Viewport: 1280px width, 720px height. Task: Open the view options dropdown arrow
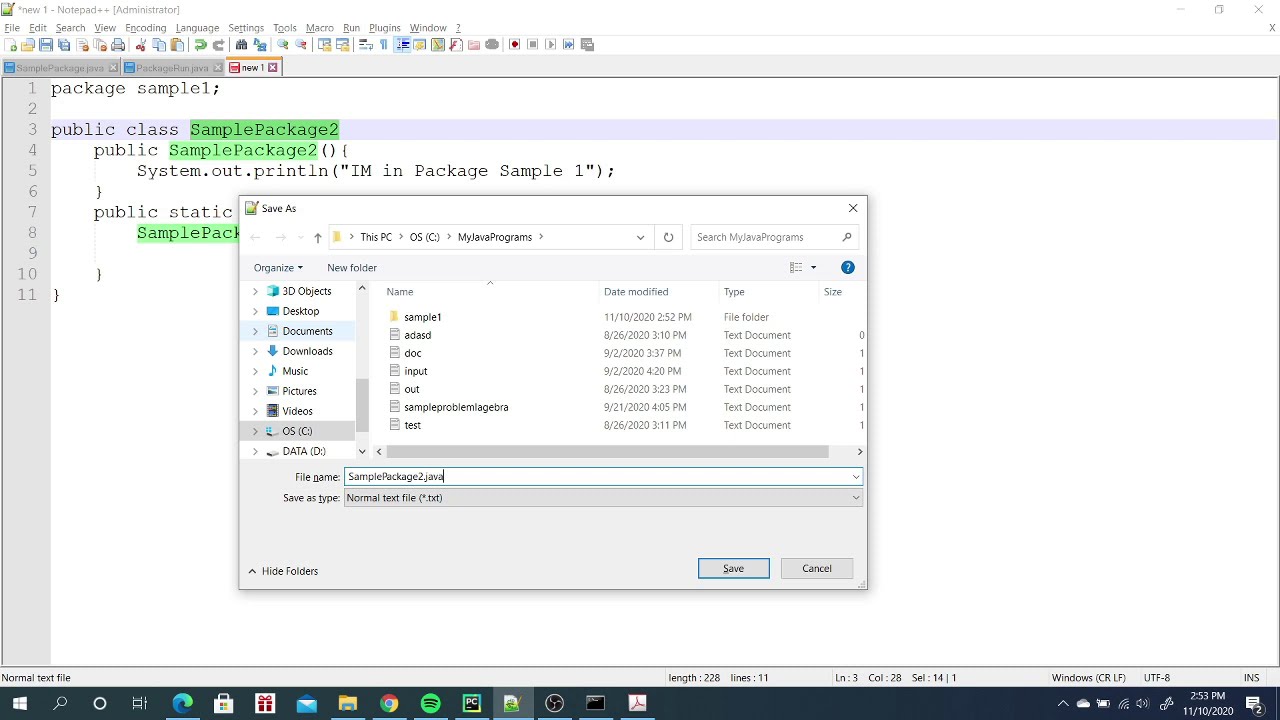813,267
